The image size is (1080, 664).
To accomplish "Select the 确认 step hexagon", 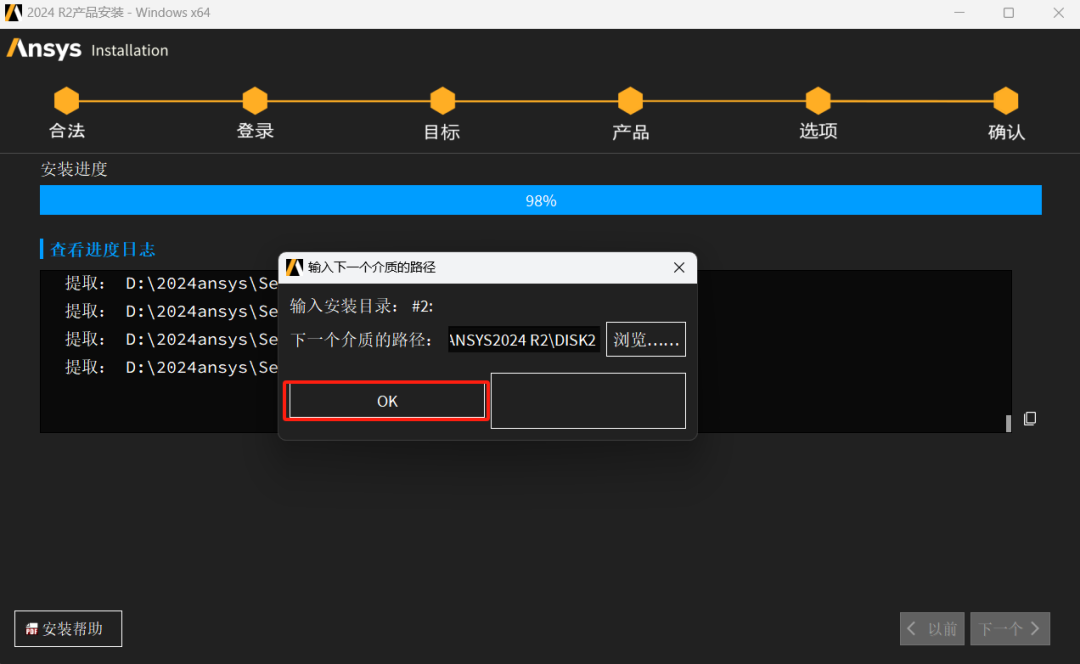I will 1006,101.
